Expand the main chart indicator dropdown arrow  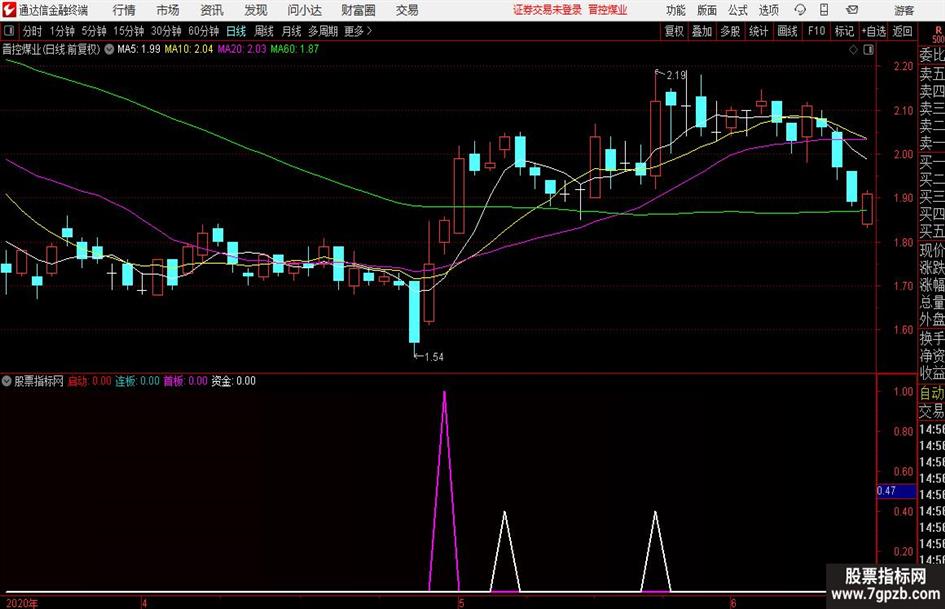[109, 49]
